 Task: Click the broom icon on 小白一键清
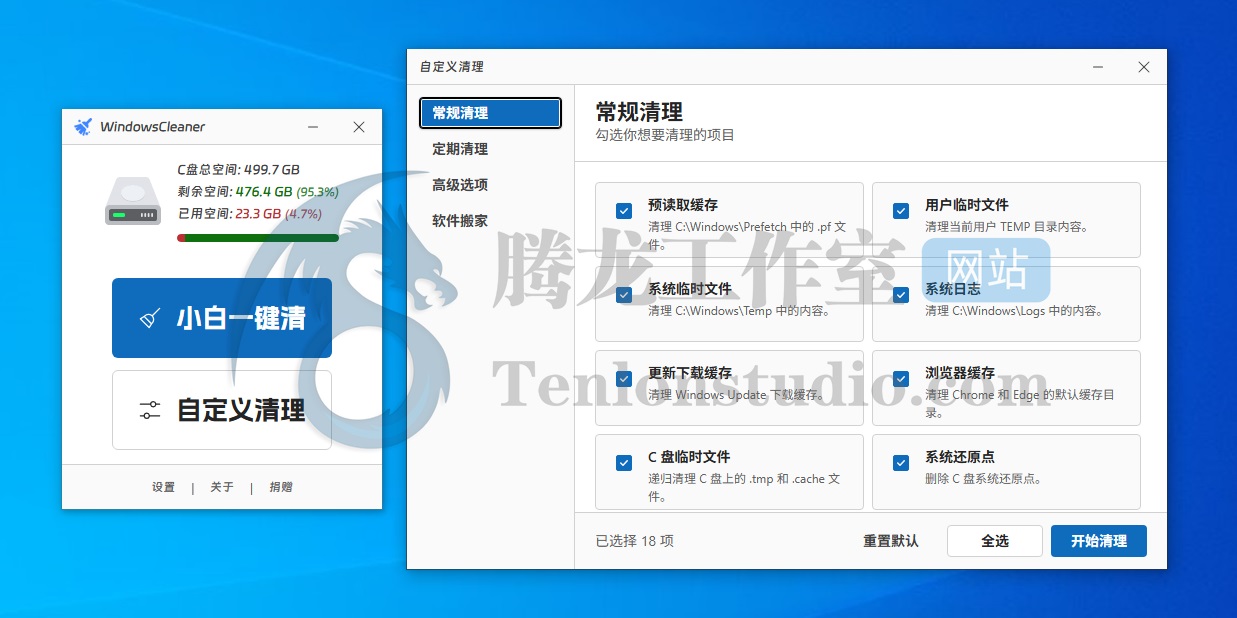(150, 318)
